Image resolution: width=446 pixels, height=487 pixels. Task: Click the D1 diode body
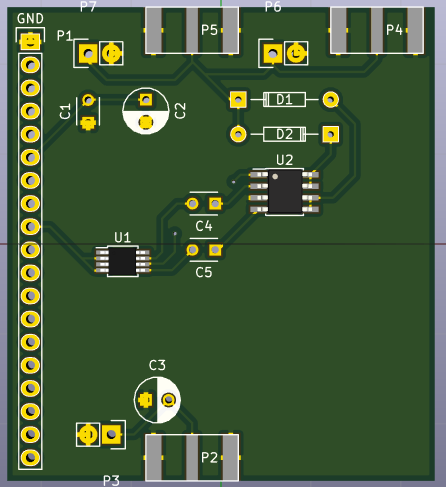pyautogui.click(x=284, y=99)
